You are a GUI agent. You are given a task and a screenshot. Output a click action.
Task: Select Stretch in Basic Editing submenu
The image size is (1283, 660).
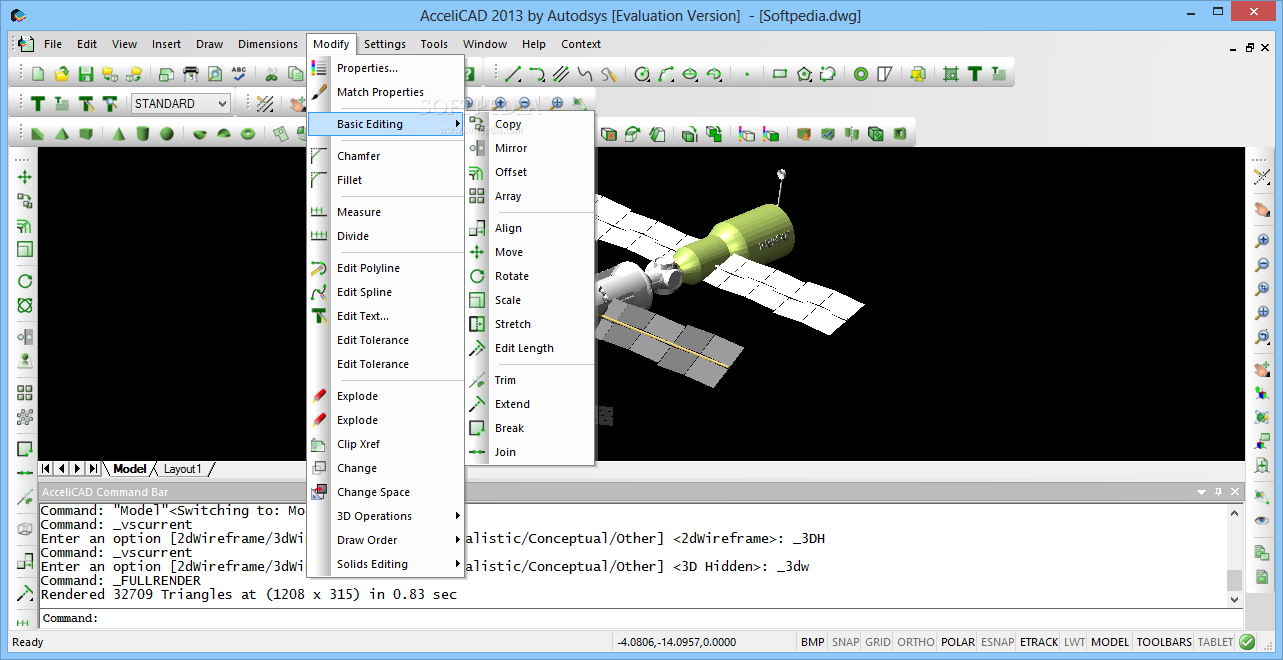point(531,324)
